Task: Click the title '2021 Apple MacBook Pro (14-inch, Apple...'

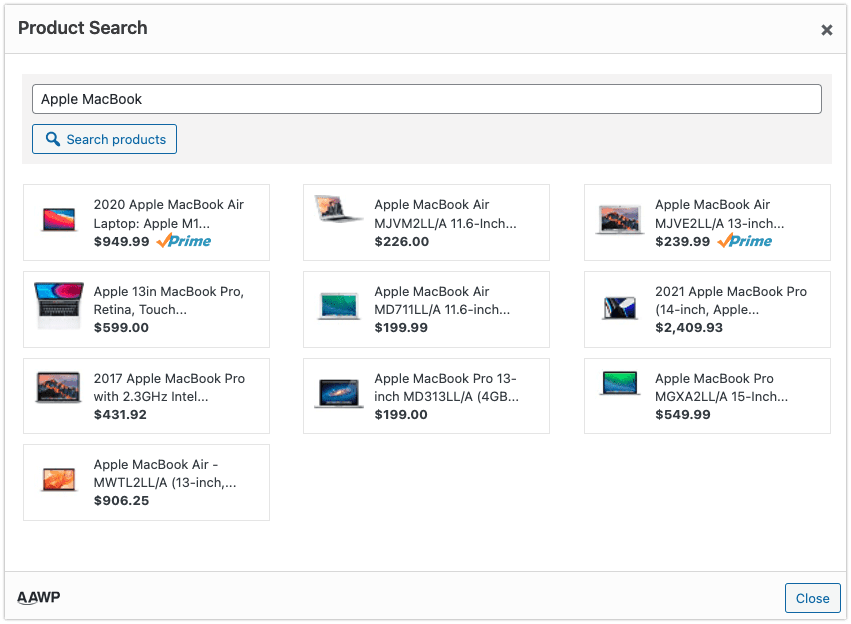Action: [x=731, y=300]
